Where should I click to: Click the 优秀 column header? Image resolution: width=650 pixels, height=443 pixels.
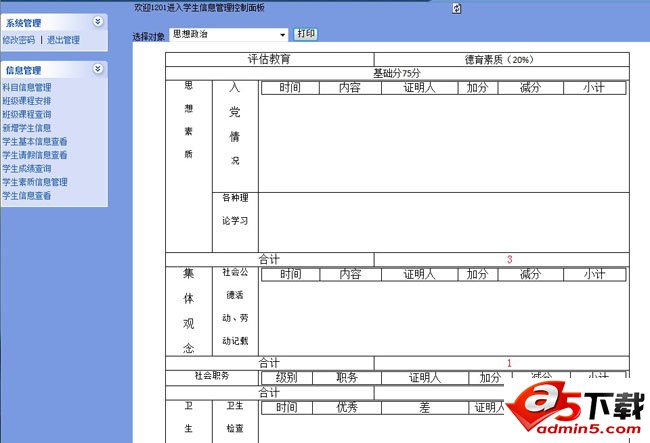pyautogui.click(x=347, y=407)
